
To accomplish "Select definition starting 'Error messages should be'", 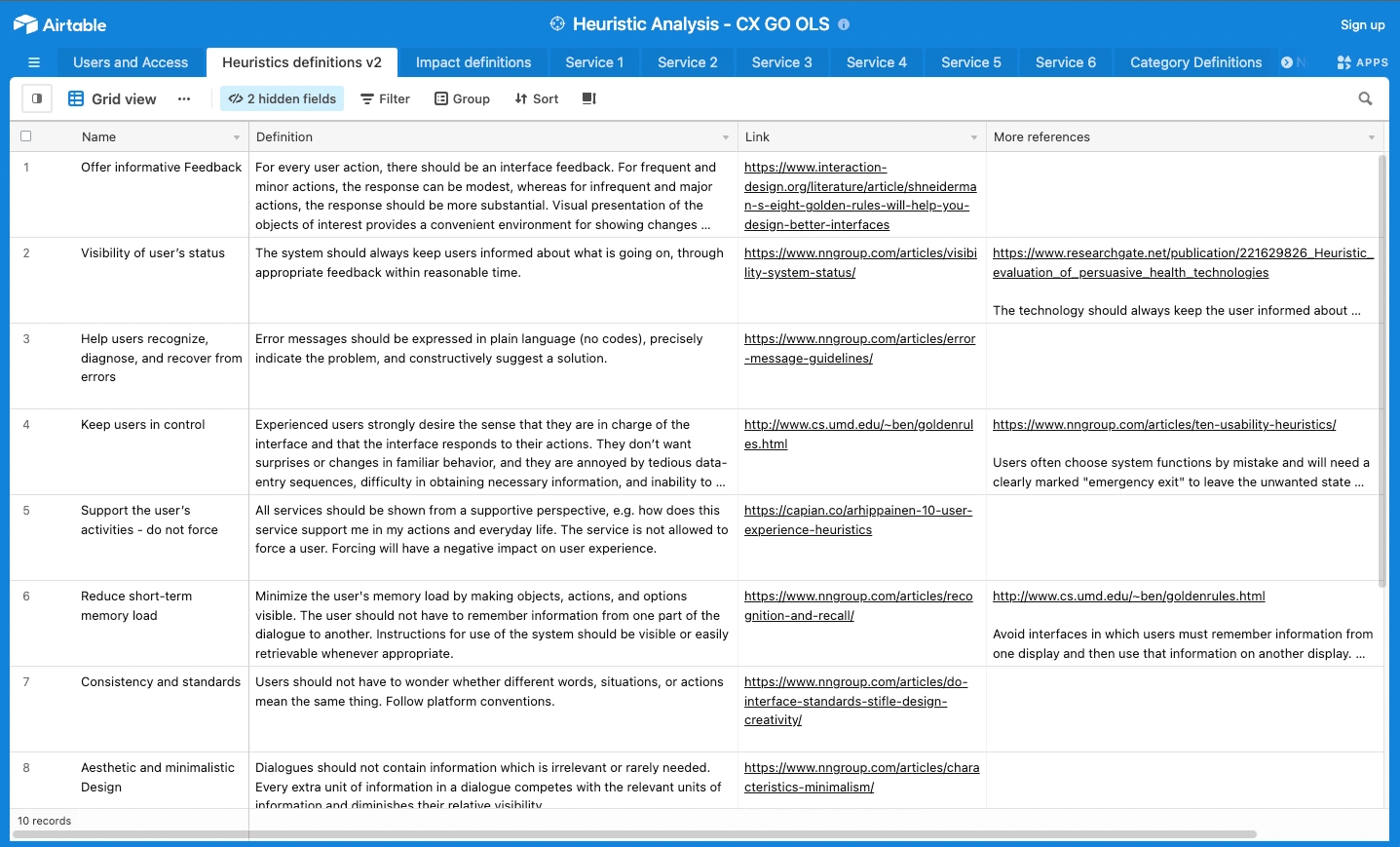I will 494,366.
